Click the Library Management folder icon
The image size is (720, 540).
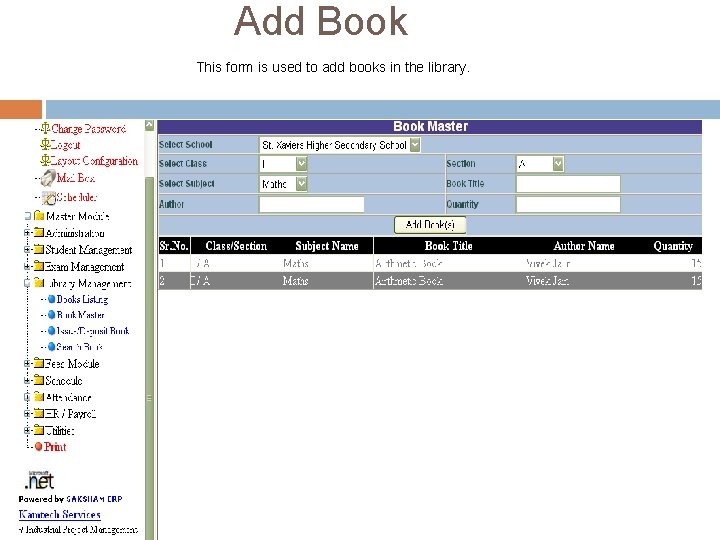tap(39, 283)
